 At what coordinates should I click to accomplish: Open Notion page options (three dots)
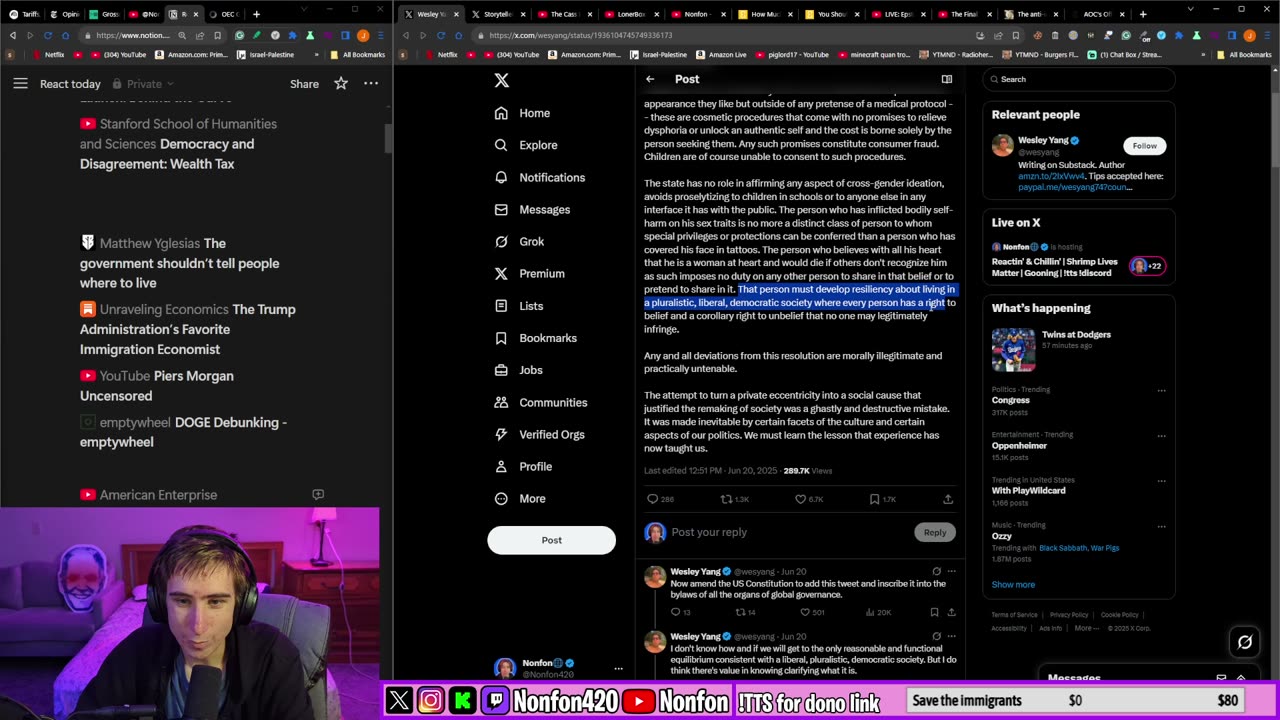371,84
